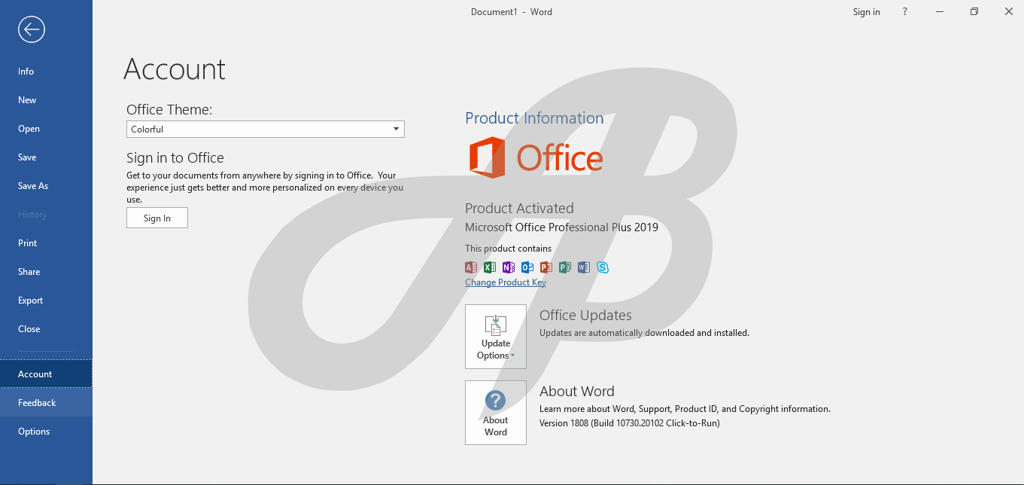1024x485 pixels.
Task: Open the Update Options dropdown button
Action: click(496, 336)
